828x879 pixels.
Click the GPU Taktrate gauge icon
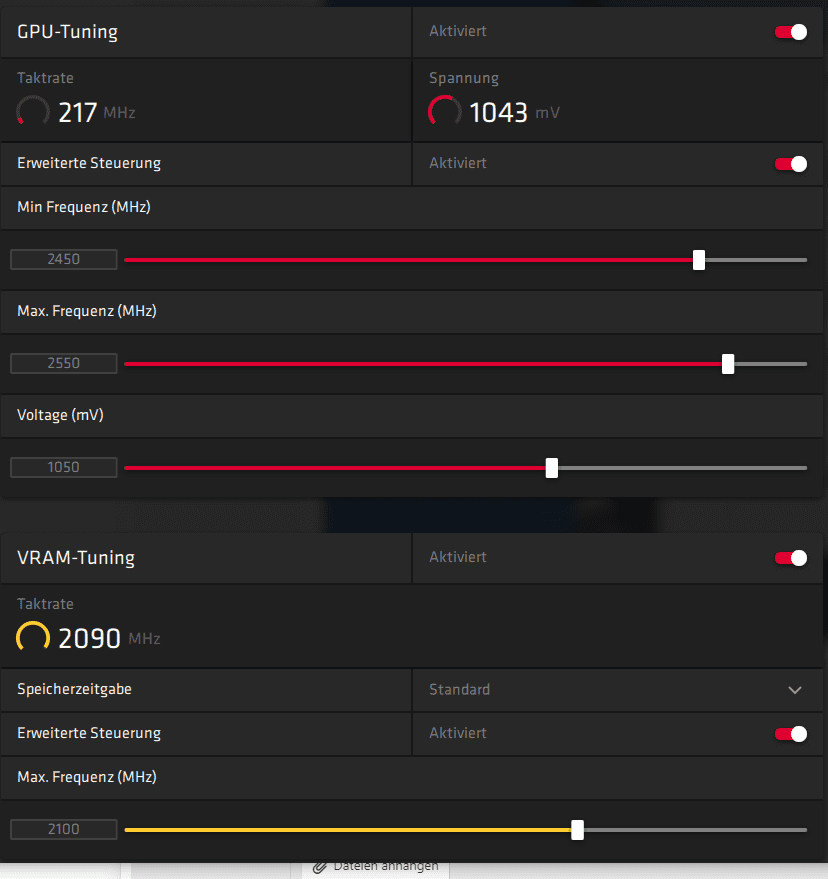tap(33, 111)
